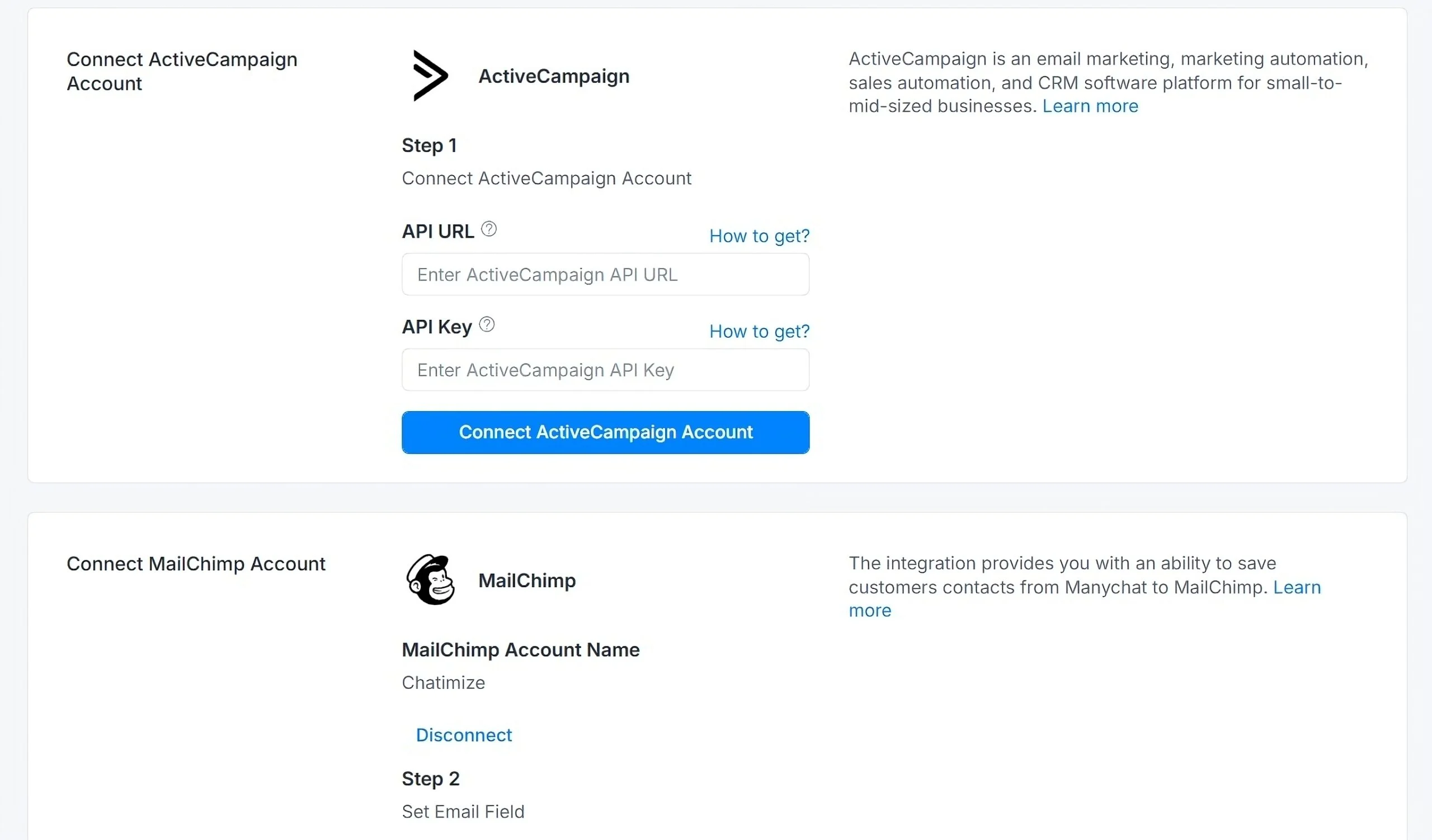This screenshot has width=1432, height=840.
Task: Click the 'Set Email Field' text
Action: [x=463, y=811]
